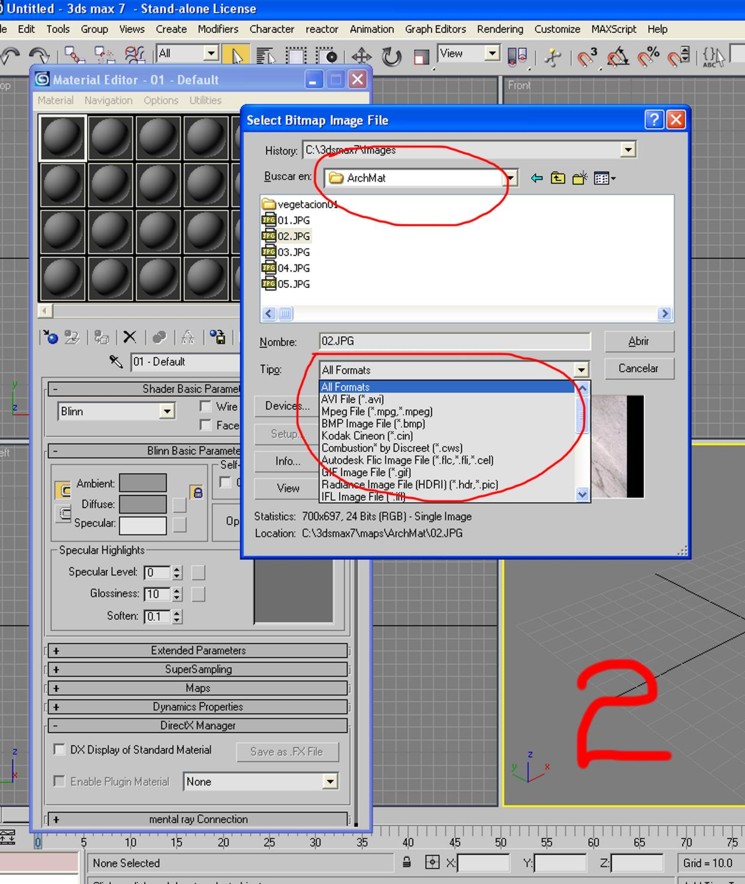The width and height of the screenshot is (745, 884).
Task: Activate the Select and Rotate tool
Action: point(391,56)
